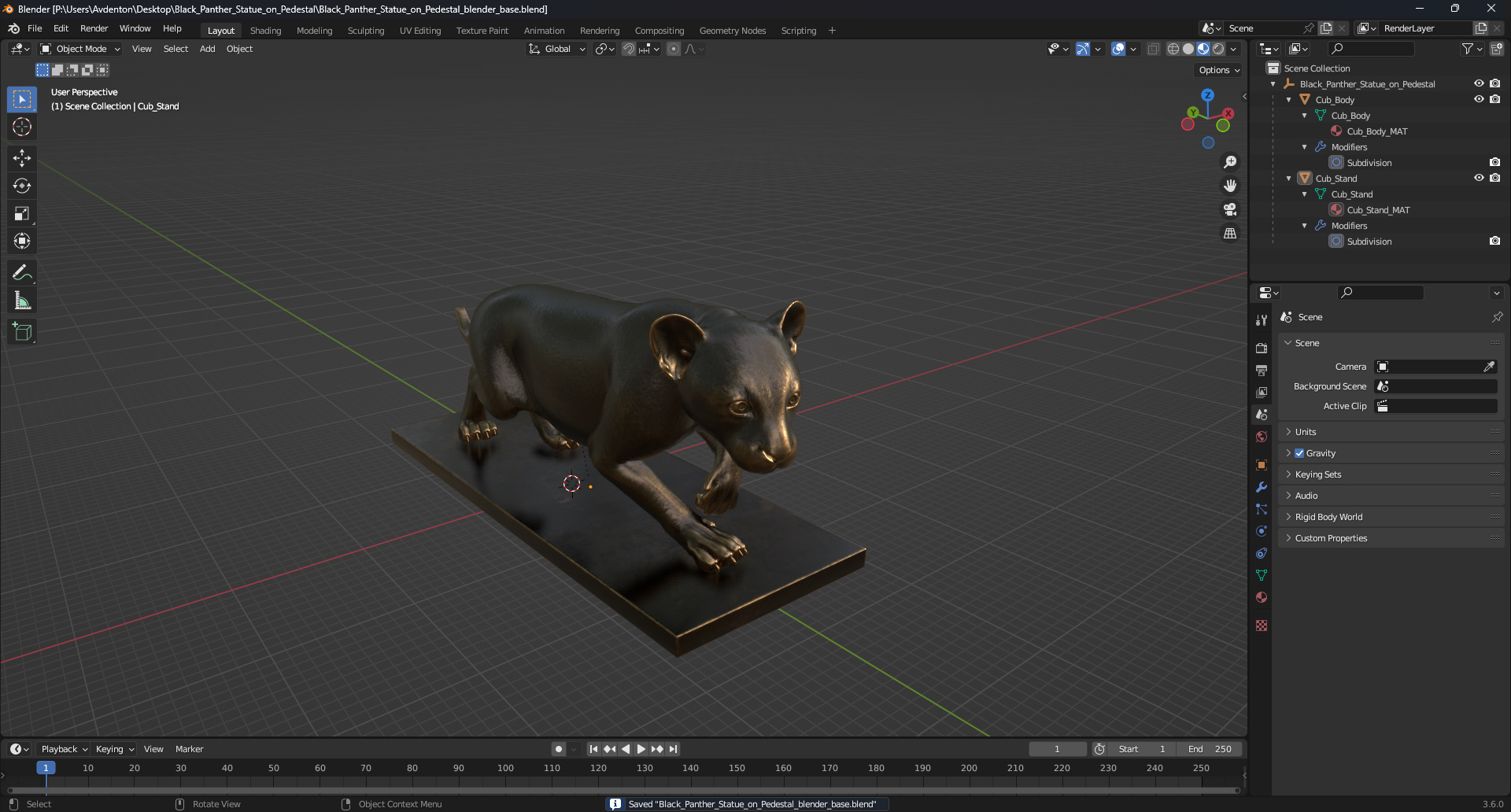Enable the Gravity checkbox
Image resolution: width=1511 pixels, height=812 pixels.
click(1299, 453)
